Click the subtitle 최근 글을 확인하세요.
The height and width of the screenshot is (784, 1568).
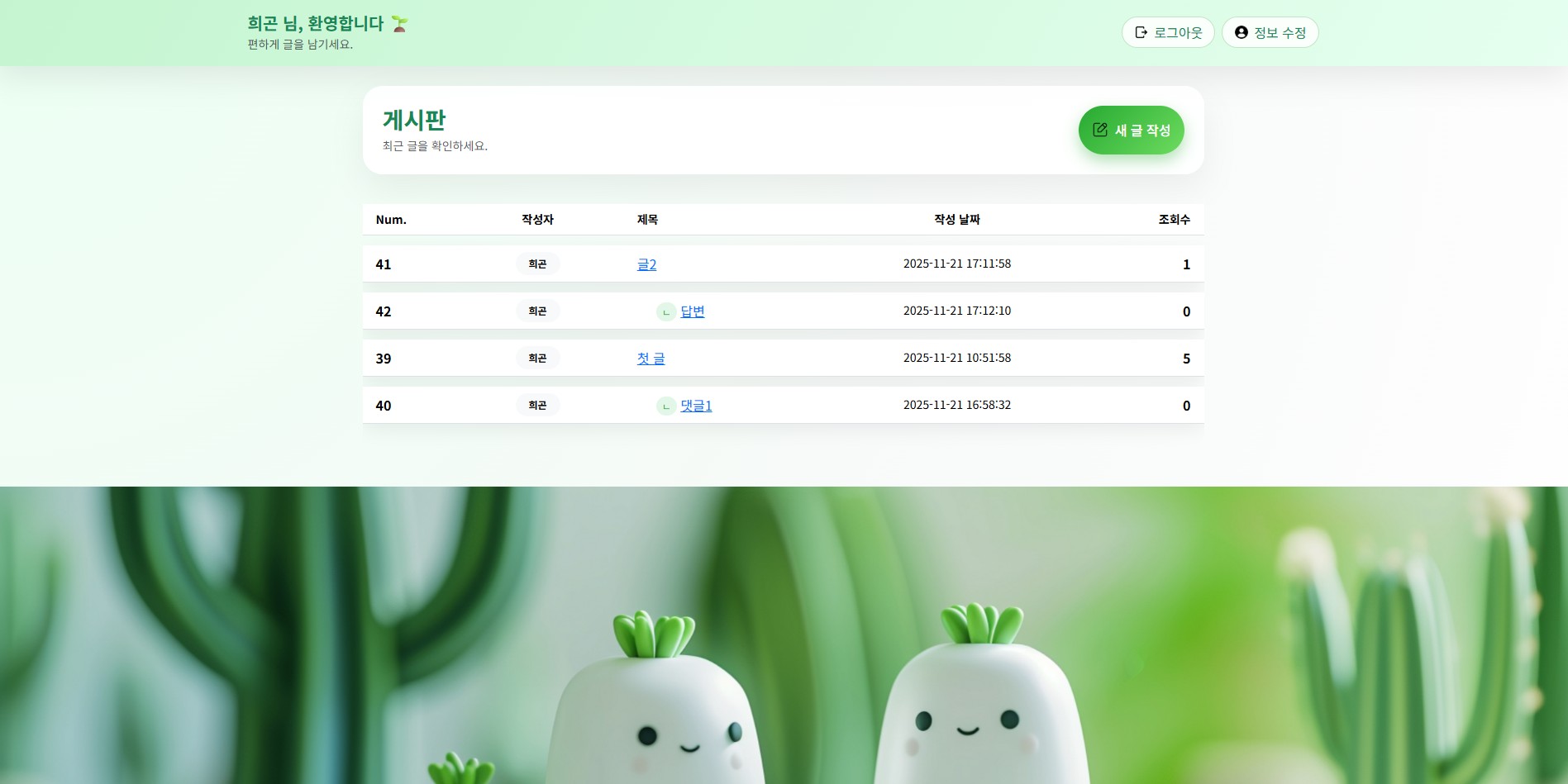click(x=435, y=146)
